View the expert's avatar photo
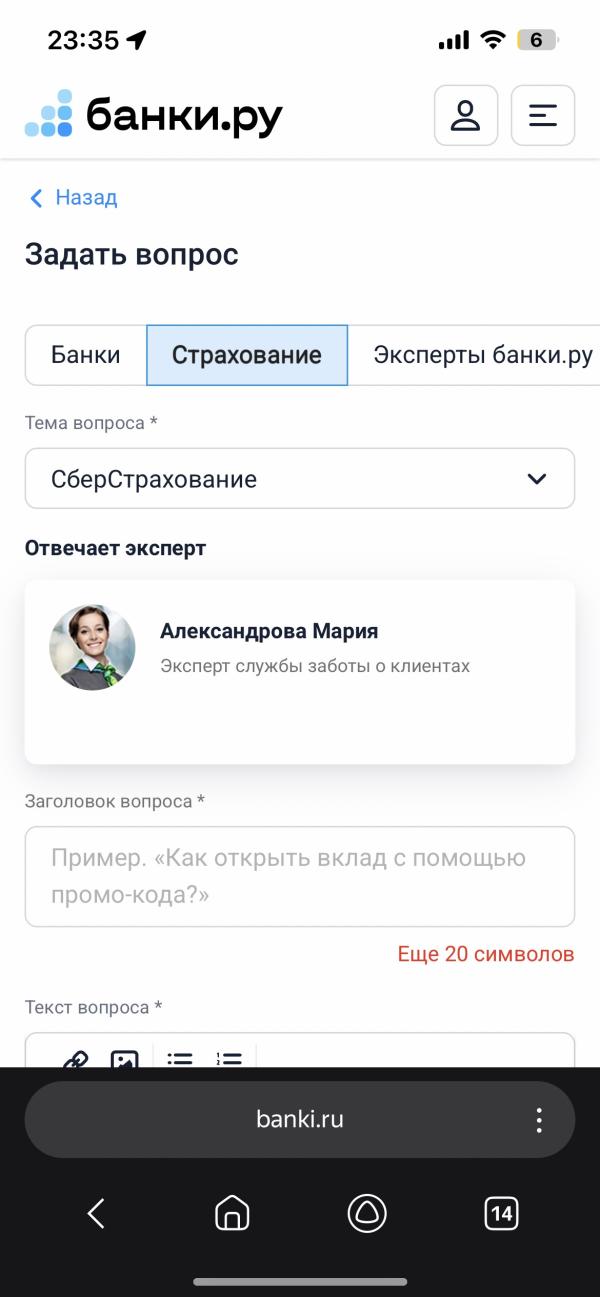Image resolution: width=600 pixels, height=1297 pixels. point(92,647)
